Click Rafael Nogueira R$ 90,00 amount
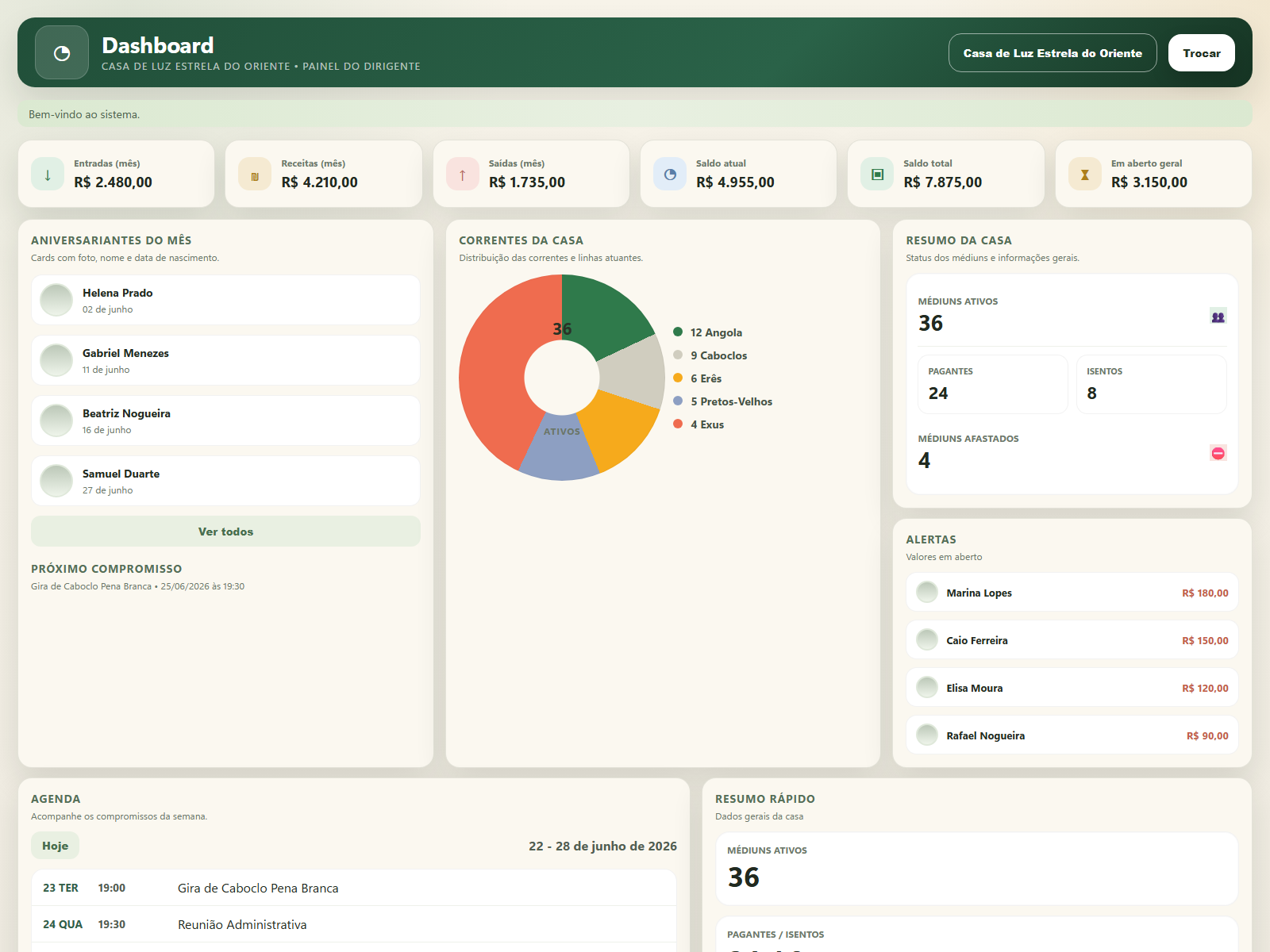The width and height of the screenshot is (1270, 952). tap(1207, 735)
